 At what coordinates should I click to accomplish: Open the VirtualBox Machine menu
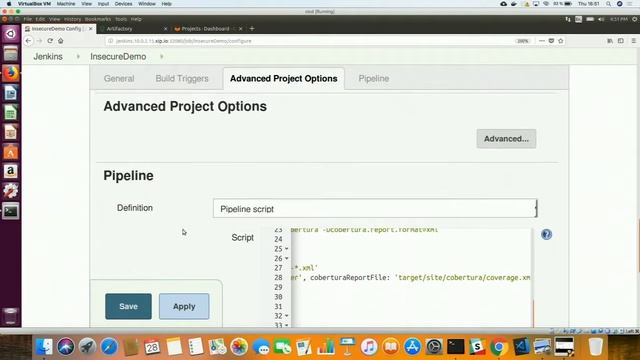pos(66,4)
